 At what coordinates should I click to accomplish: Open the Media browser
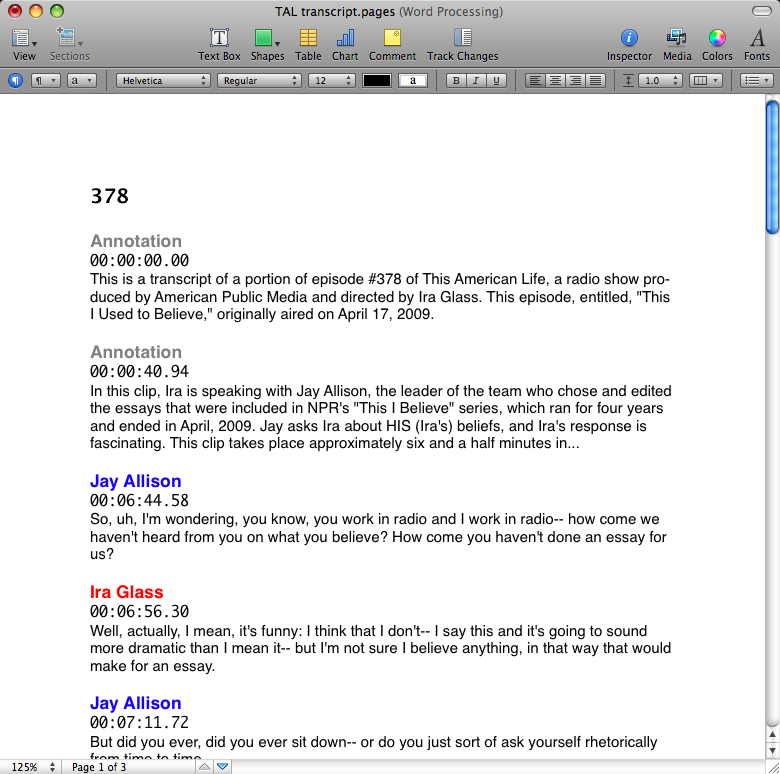coord(677,44)
